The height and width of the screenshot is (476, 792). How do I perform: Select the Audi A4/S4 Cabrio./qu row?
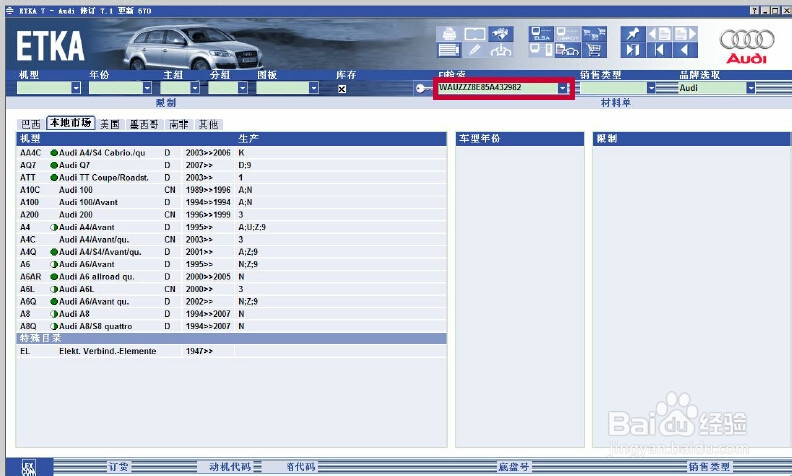pyautogui.click(x=231, y=153)
